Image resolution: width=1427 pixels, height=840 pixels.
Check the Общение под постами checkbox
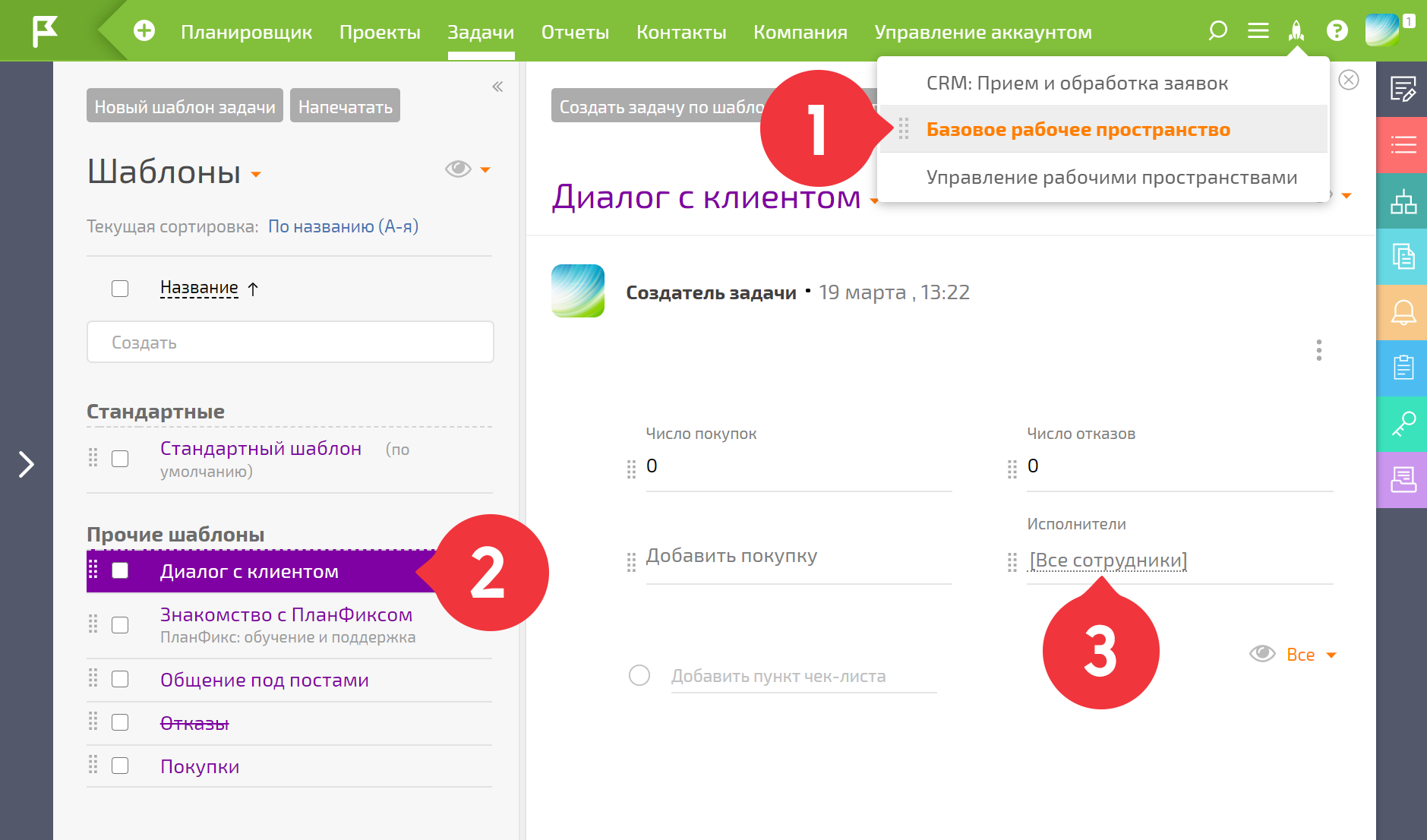tap(120, 679)
